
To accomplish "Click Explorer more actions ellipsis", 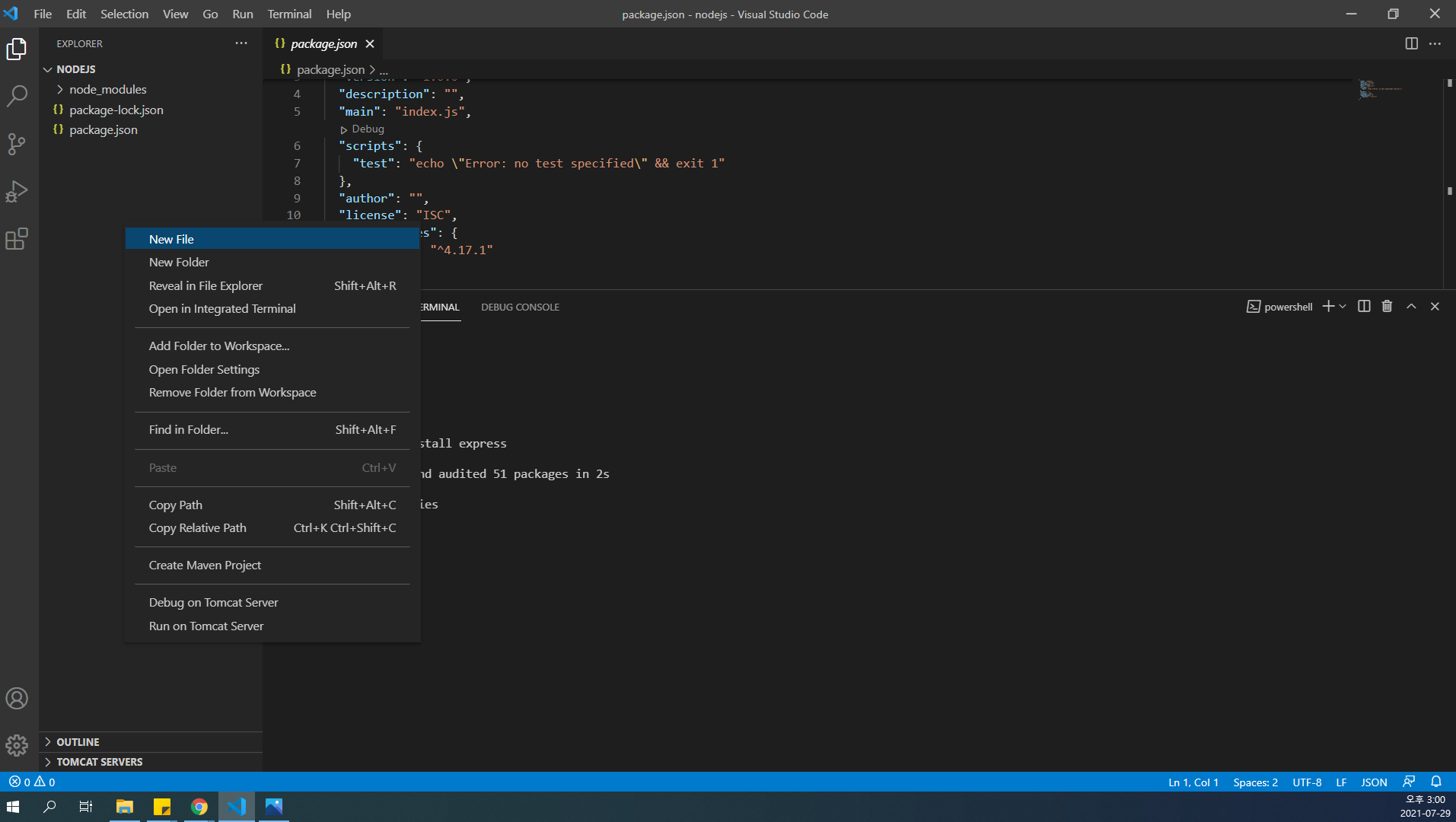I will (241, 43).
